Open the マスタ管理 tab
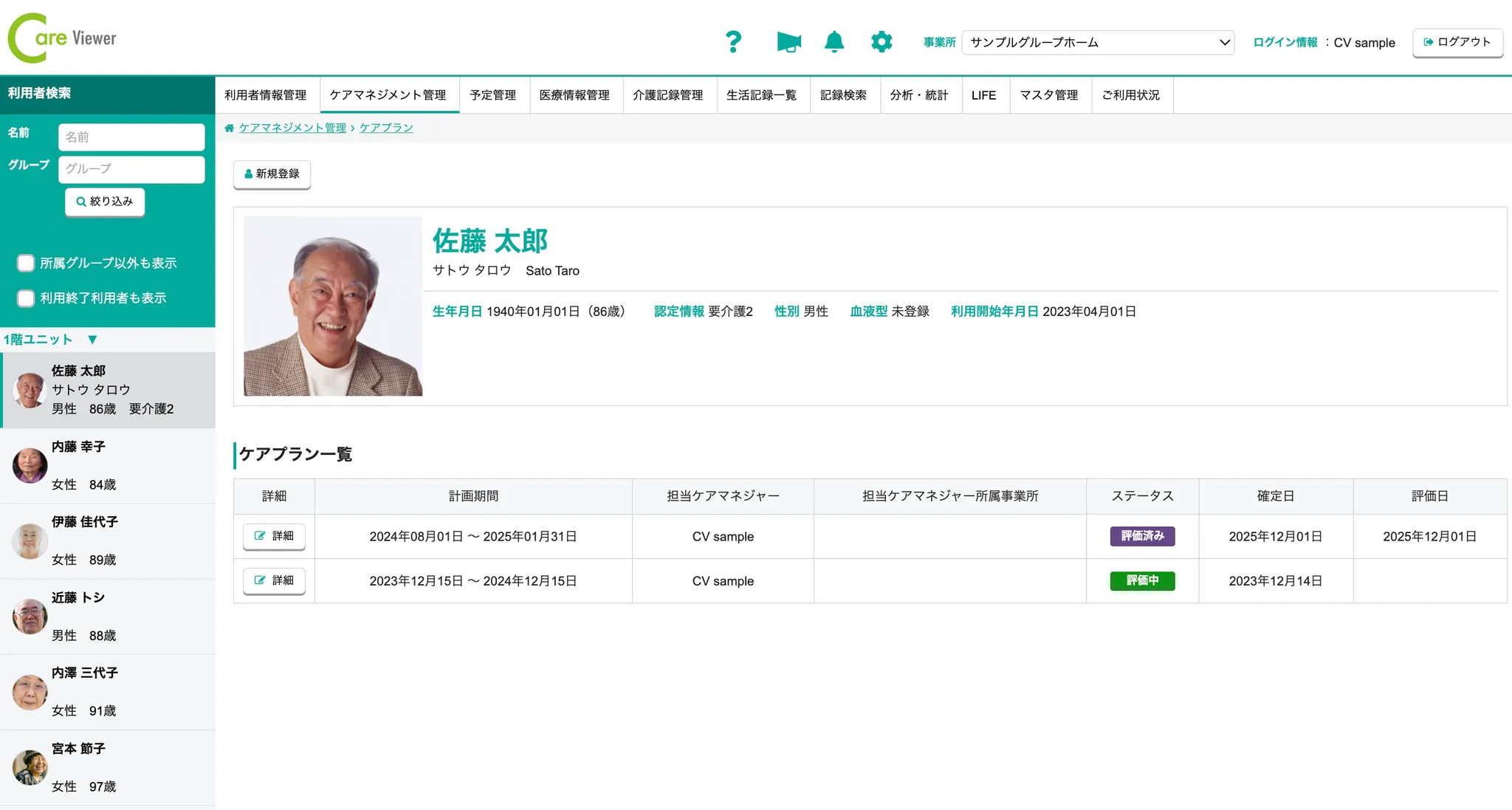Viewport: 1512px width, 810px height. click(1049, 95)
